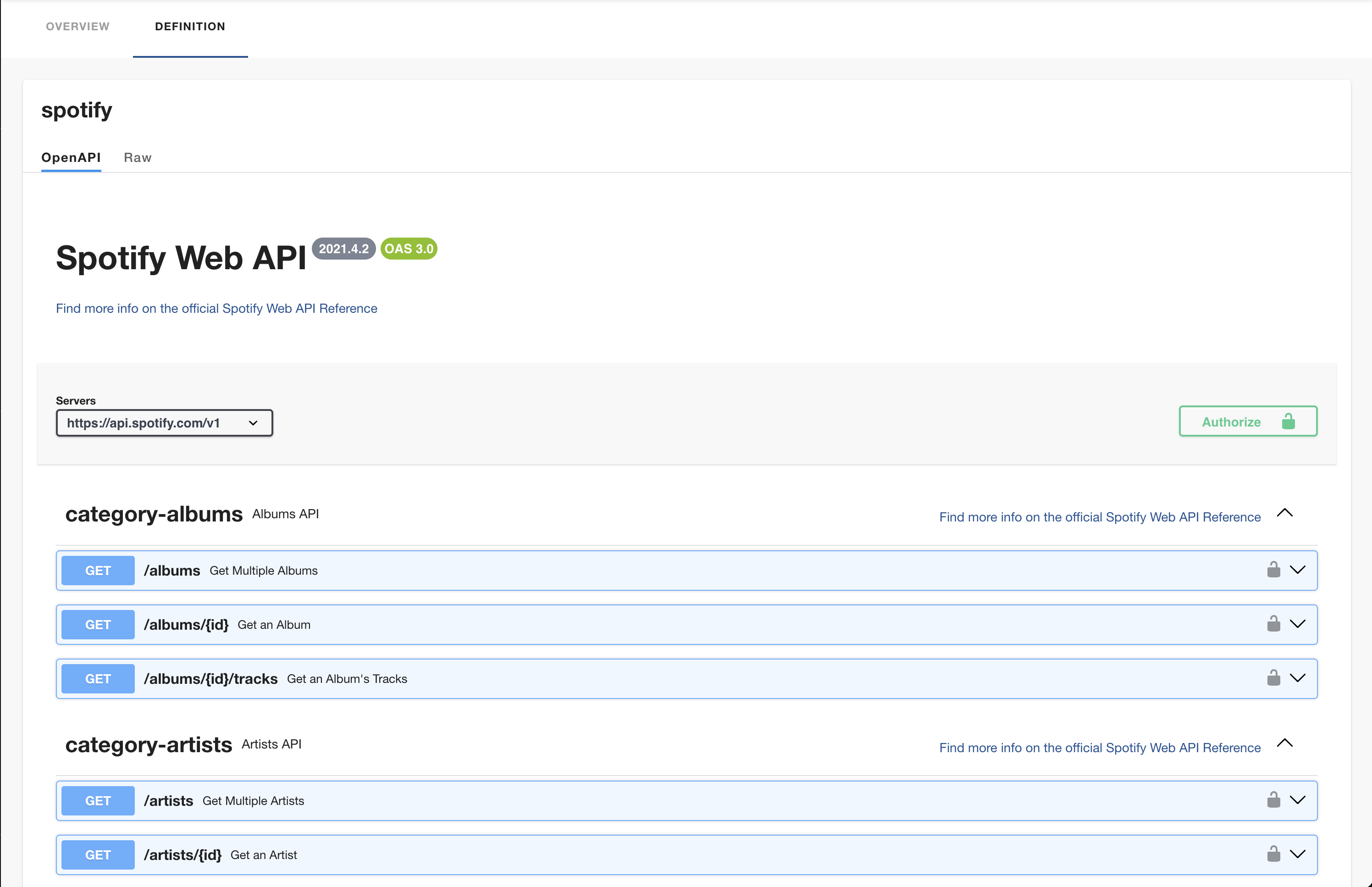Expand the Get an Artist chevron
The image size is (1372, 887).
click(1297, 855)
